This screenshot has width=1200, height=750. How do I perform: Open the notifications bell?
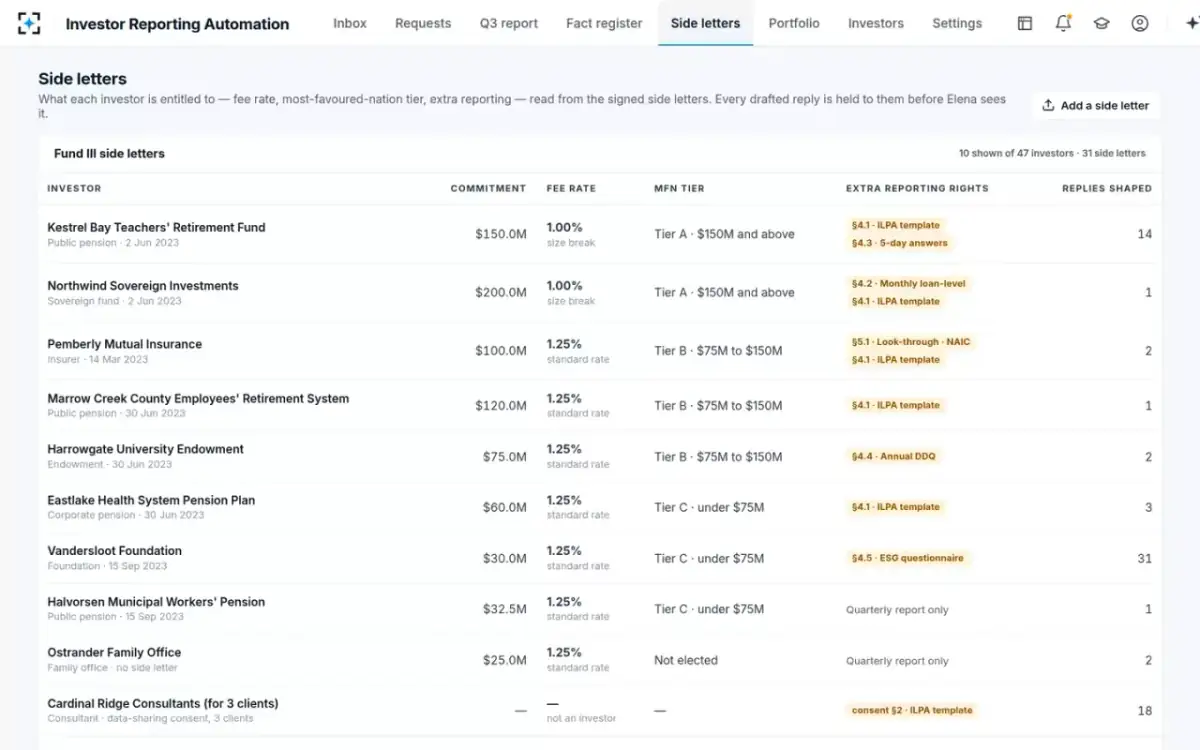(1063, 23)
